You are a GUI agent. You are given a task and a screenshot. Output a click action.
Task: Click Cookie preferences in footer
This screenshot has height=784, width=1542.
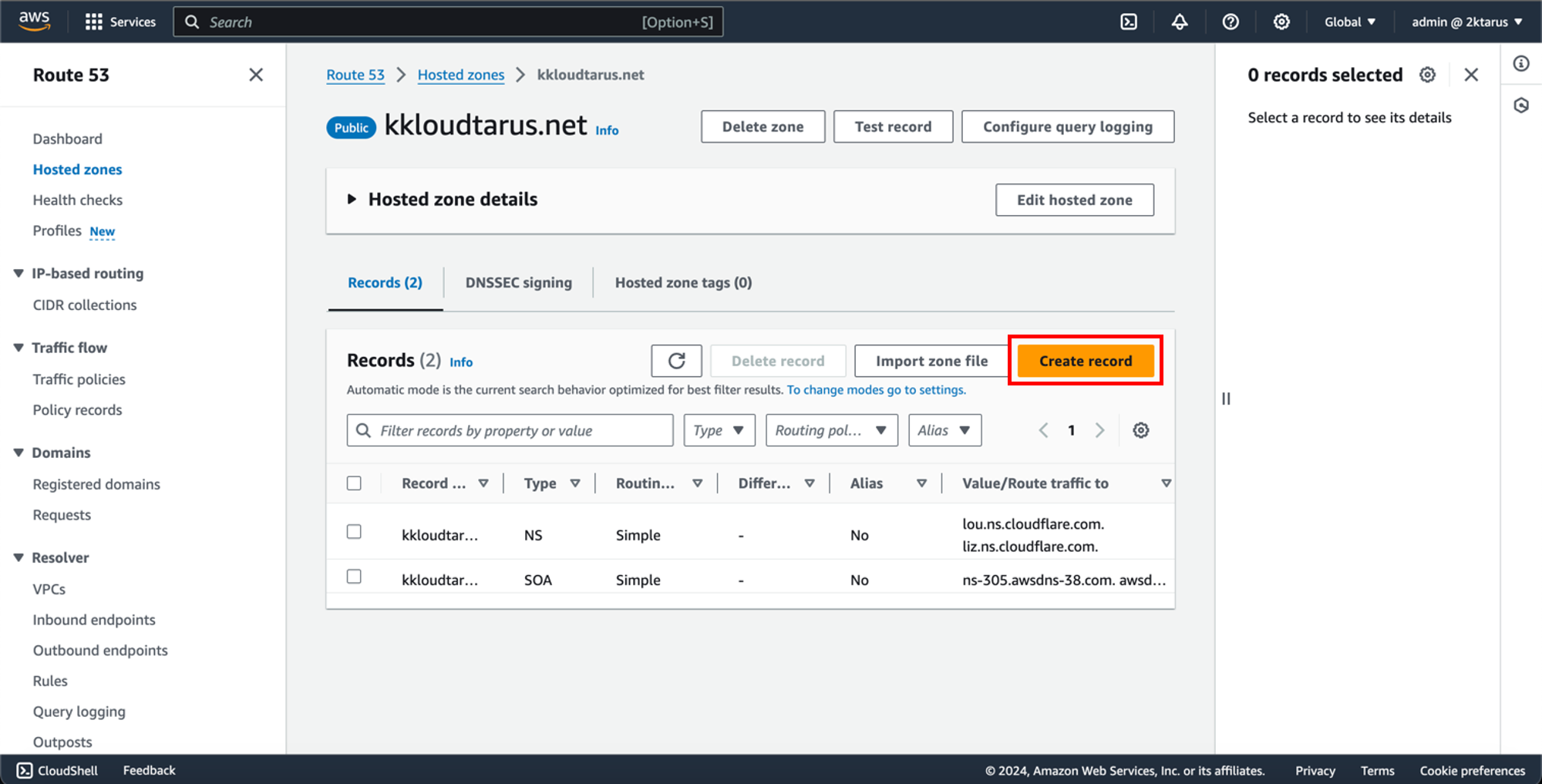1473,770
